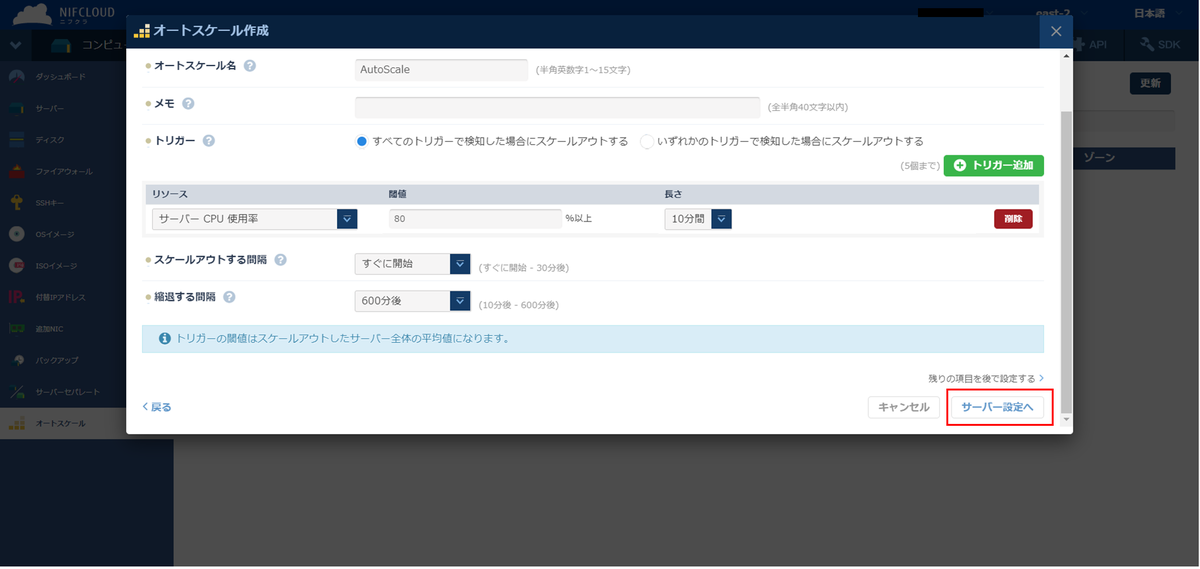Select すべてのトリガーで検知した場合 radio option
This screenshot has height=569, width=1200.
tap(362, 141)
